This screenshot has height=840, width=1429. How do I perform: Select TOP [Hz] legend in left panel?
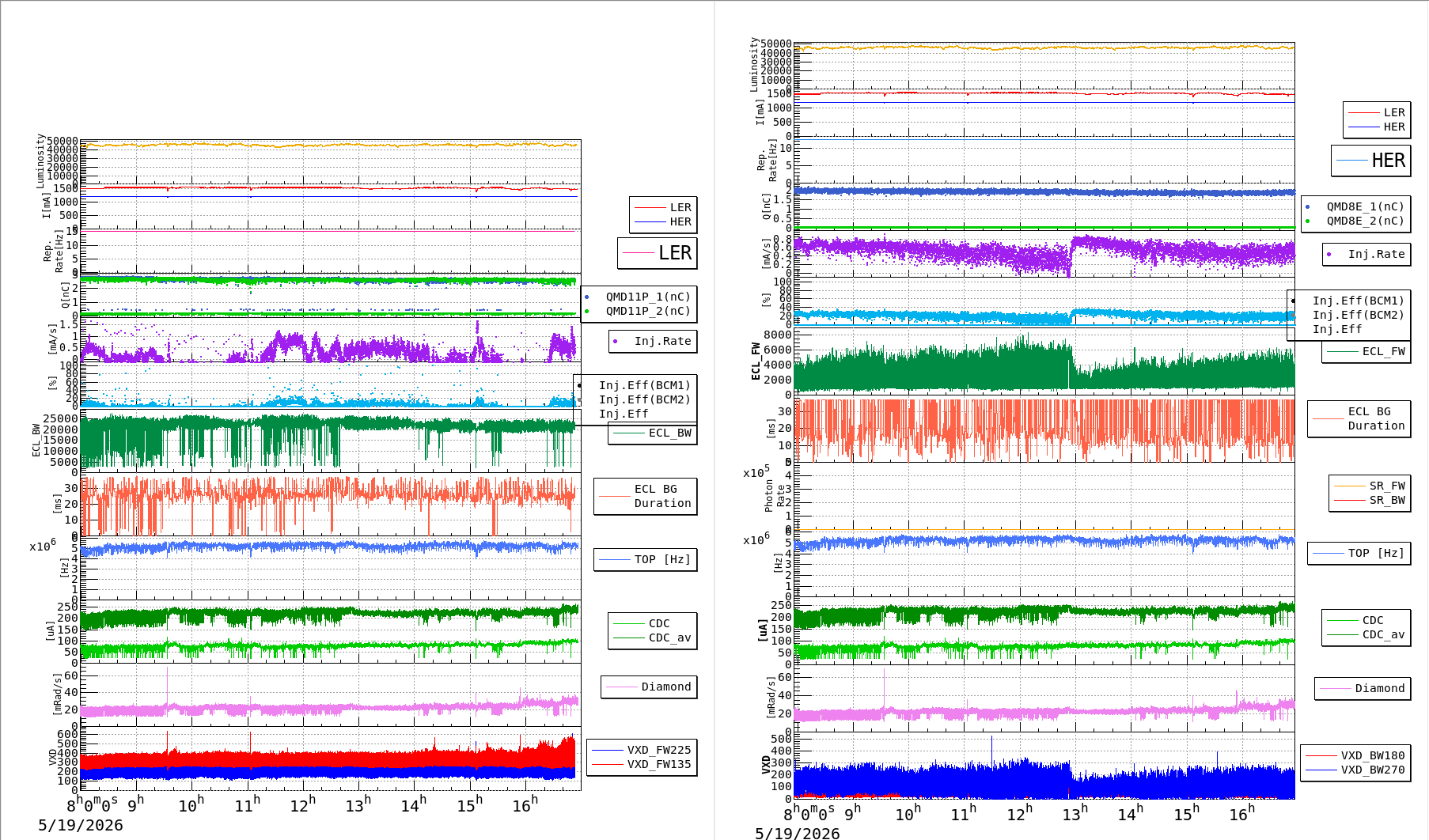pyautogui.click(x=646, y=559)
